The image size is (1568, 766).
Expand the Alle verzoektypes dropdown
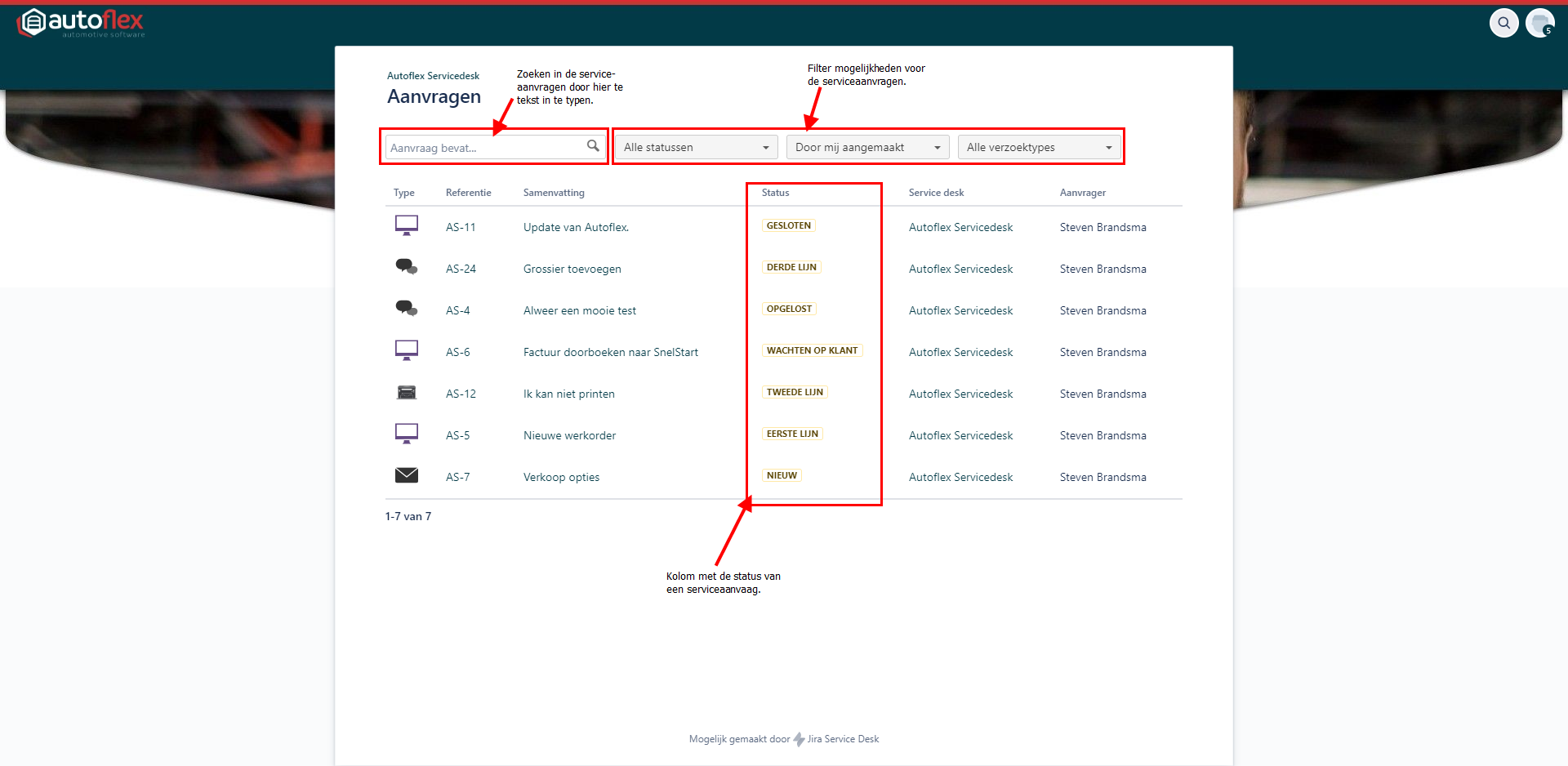pos(1039,148)
